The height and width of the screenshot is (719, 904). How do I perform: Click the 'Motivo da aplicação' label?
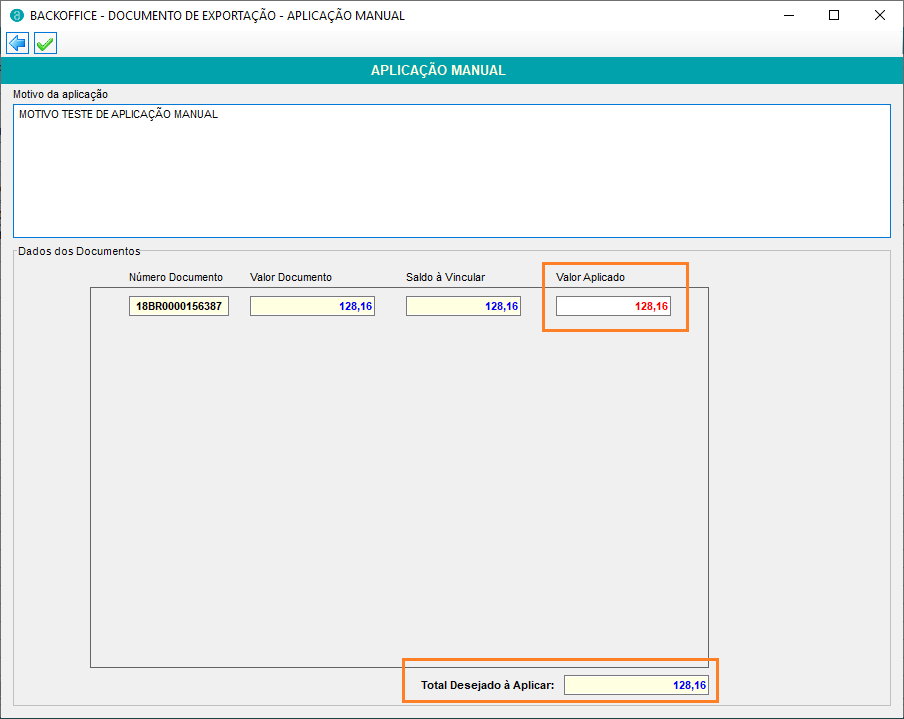[x=60, y=94]
